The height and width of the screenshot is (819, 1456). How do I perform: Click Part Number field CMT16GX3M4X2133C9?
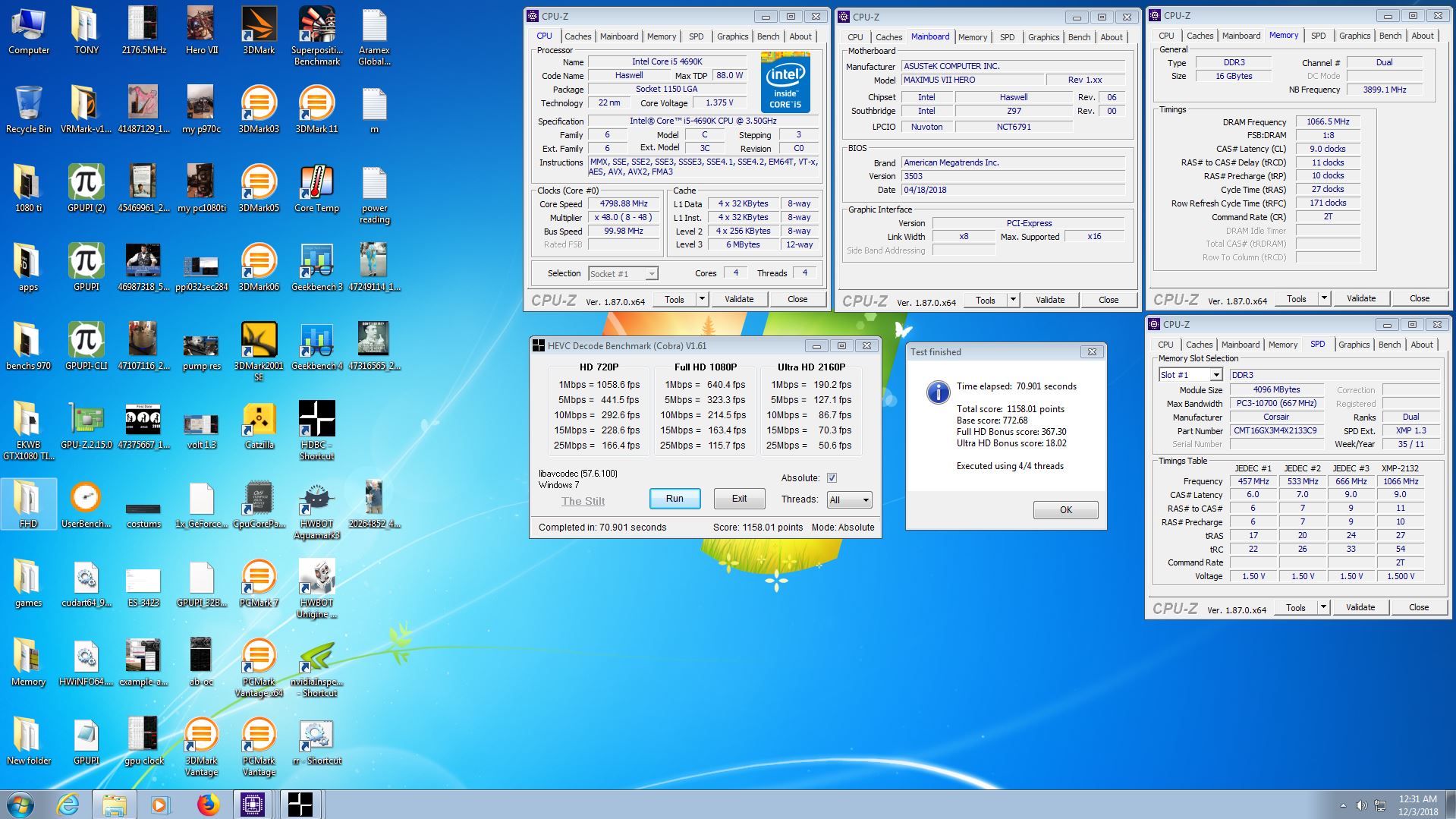(1275, 430)
